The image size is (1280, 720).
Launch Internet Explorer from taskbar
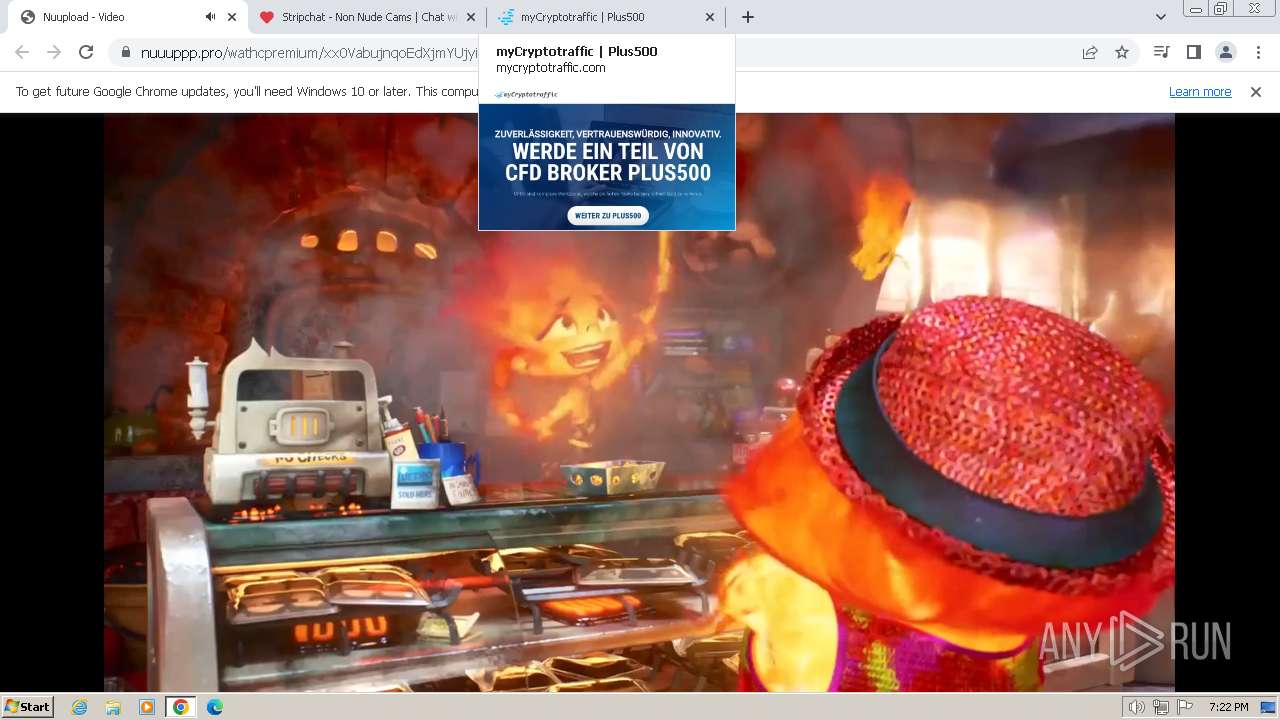point(80,707)
